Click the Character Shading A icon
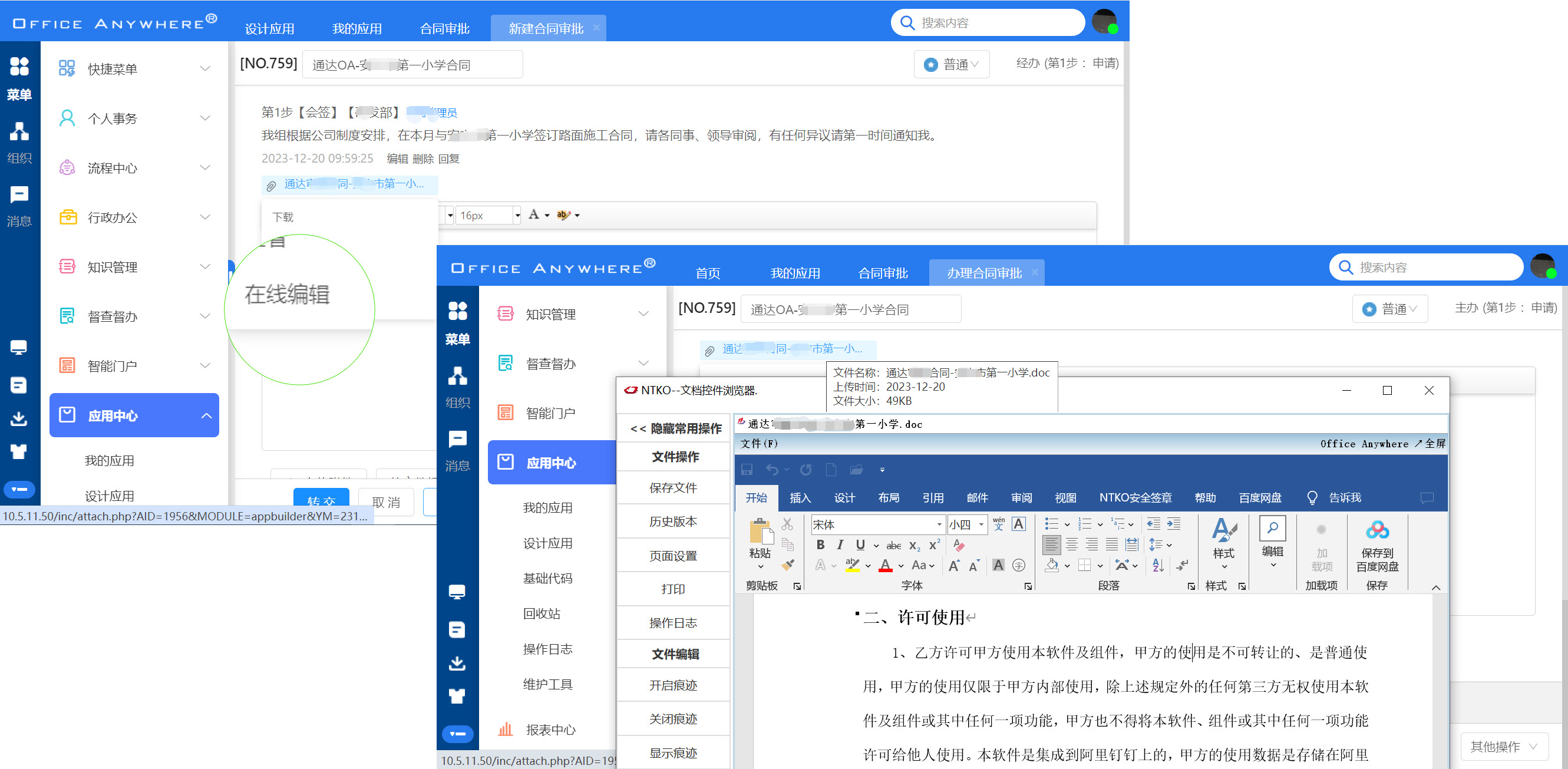This screenshot has height=769, width=1568. (x=998, y=566)
